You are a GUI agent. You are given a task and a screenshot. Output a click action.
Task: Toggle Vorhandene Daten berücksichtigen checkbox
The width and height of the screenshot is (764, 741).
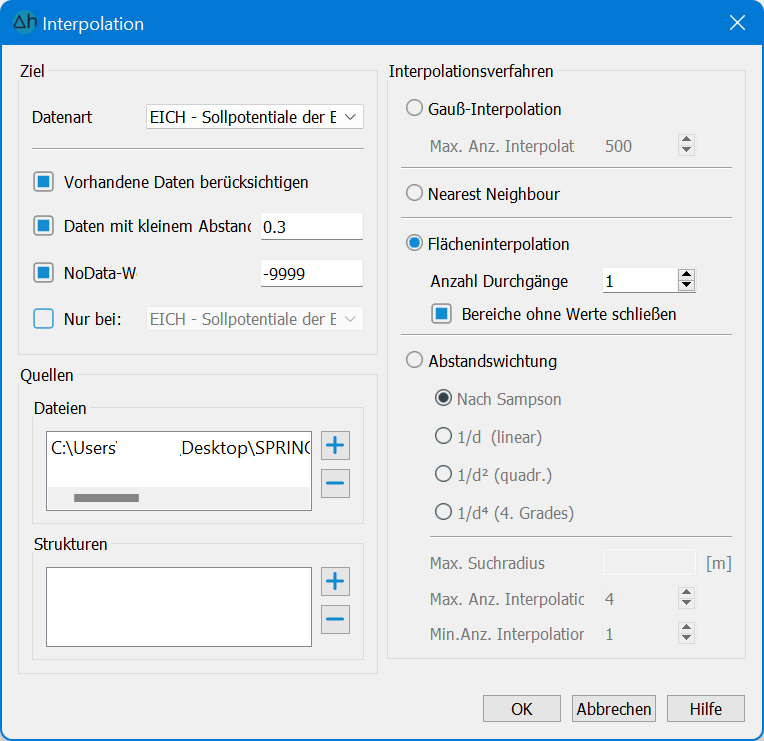(43, 182)
